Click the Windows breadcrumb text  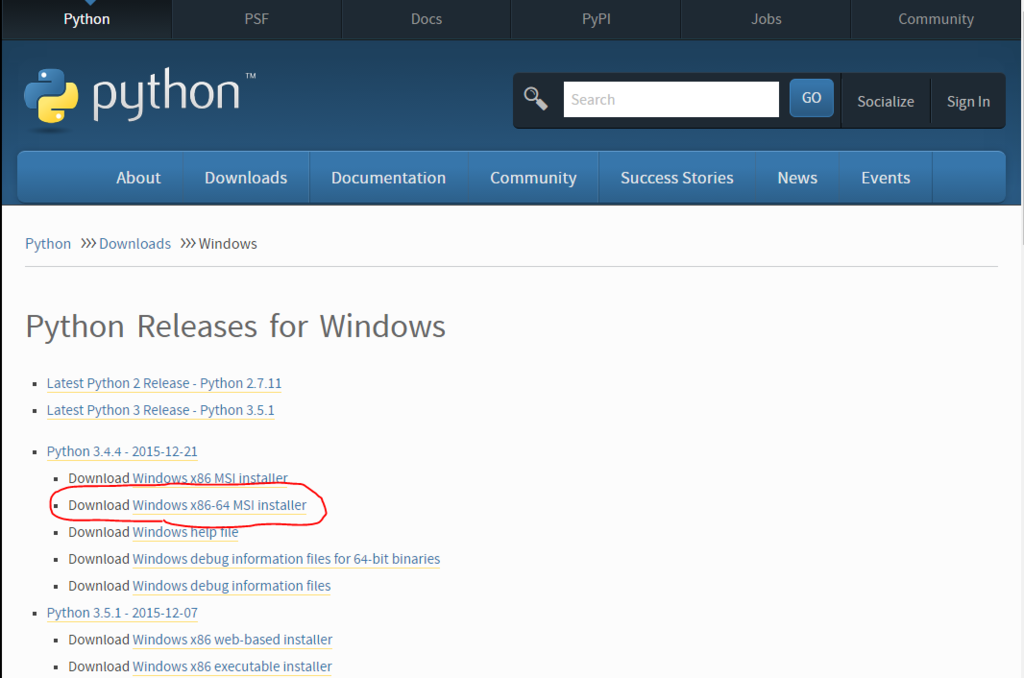coord(227,244)
